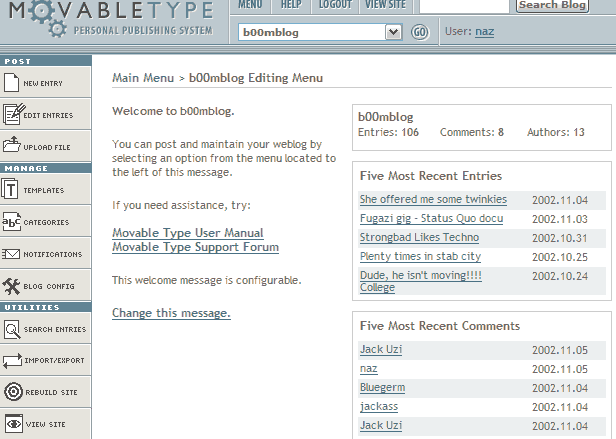Screen dimensions: 616x439
Task: Focus the blog search text field
Action: tap(464, 6)
